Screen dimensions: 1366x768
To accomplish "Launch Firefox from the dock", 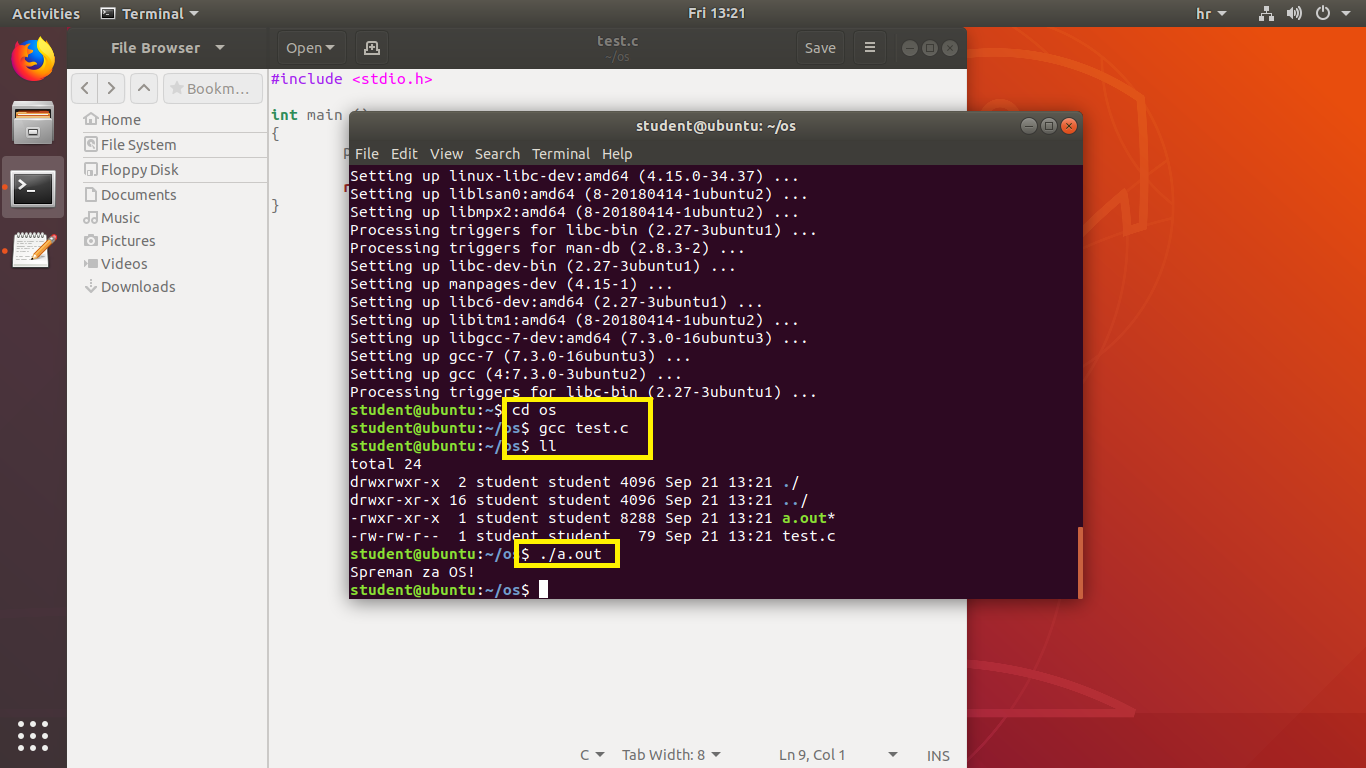I will (33, 59).
